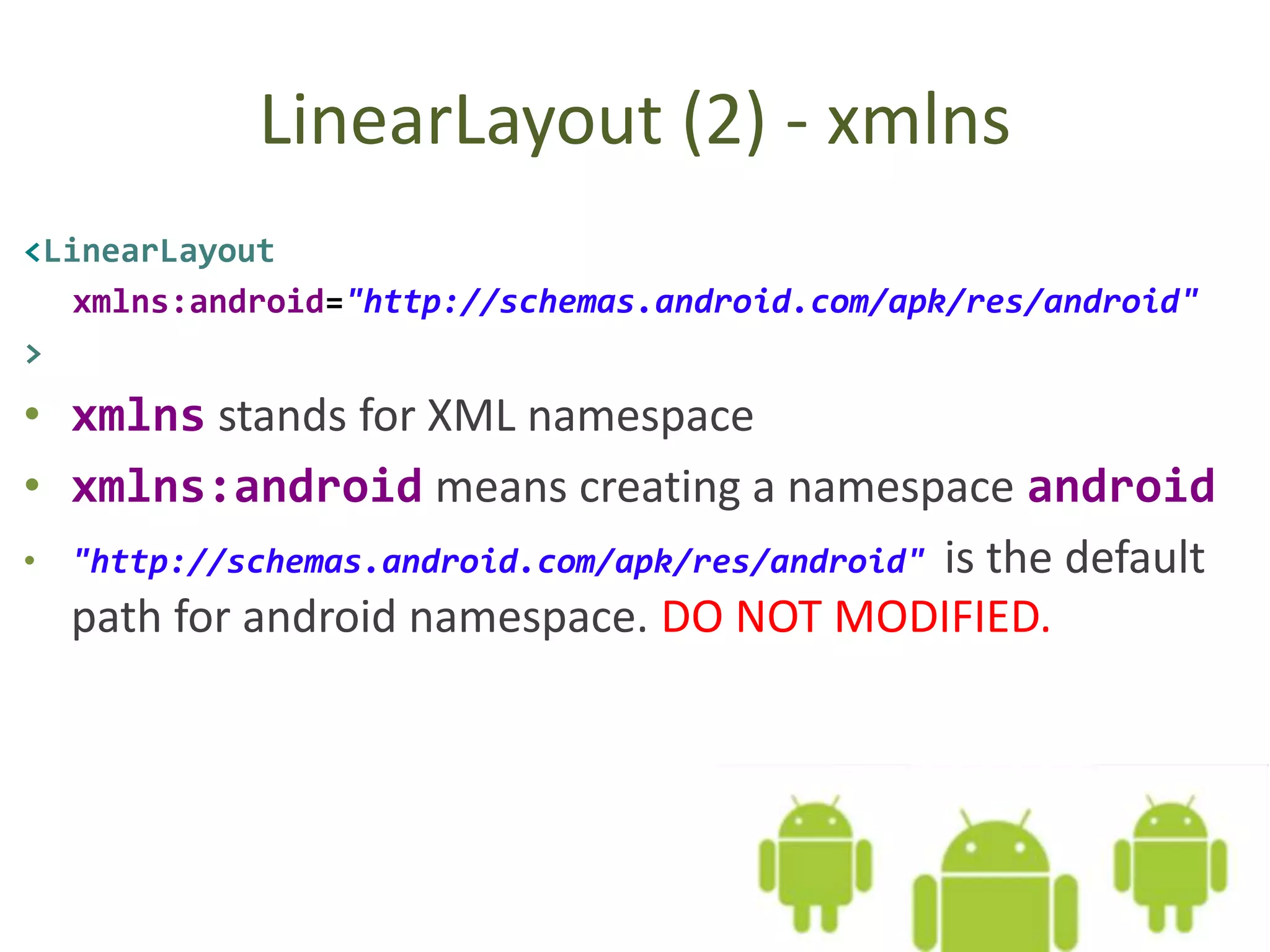Image resolution: width=1270 pixels, height=952 pixels.
Task: Click the red text 'DO NOT MODIFIED.'
Action: click(x=856, y=617)
